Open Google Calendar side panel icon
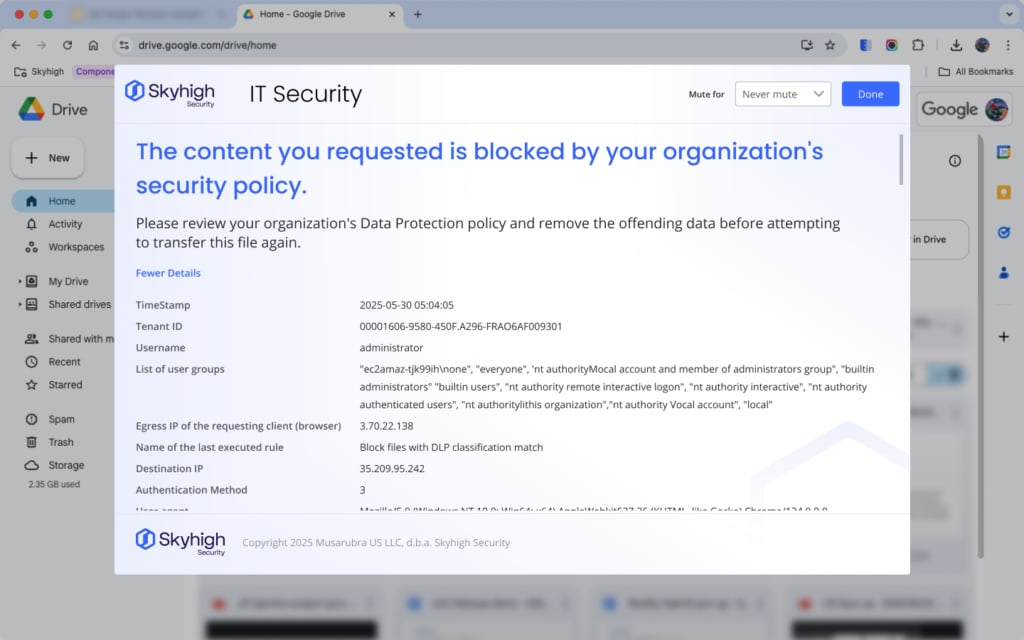The image size is (1024, 640). 1004,153
